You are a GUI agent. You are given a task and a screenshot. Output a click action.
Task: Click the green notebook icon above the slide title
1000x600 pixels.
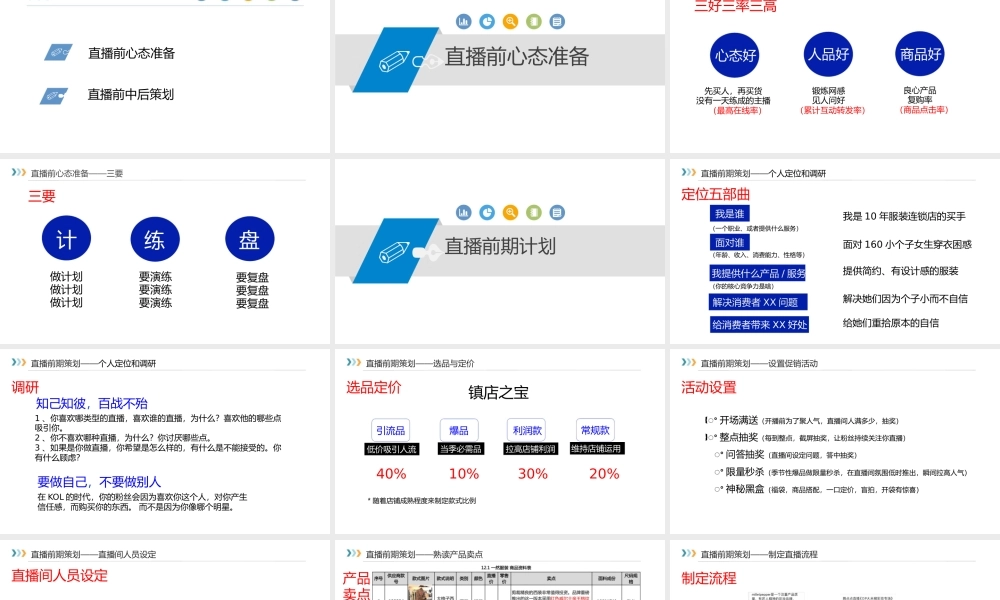pos(533,21)
